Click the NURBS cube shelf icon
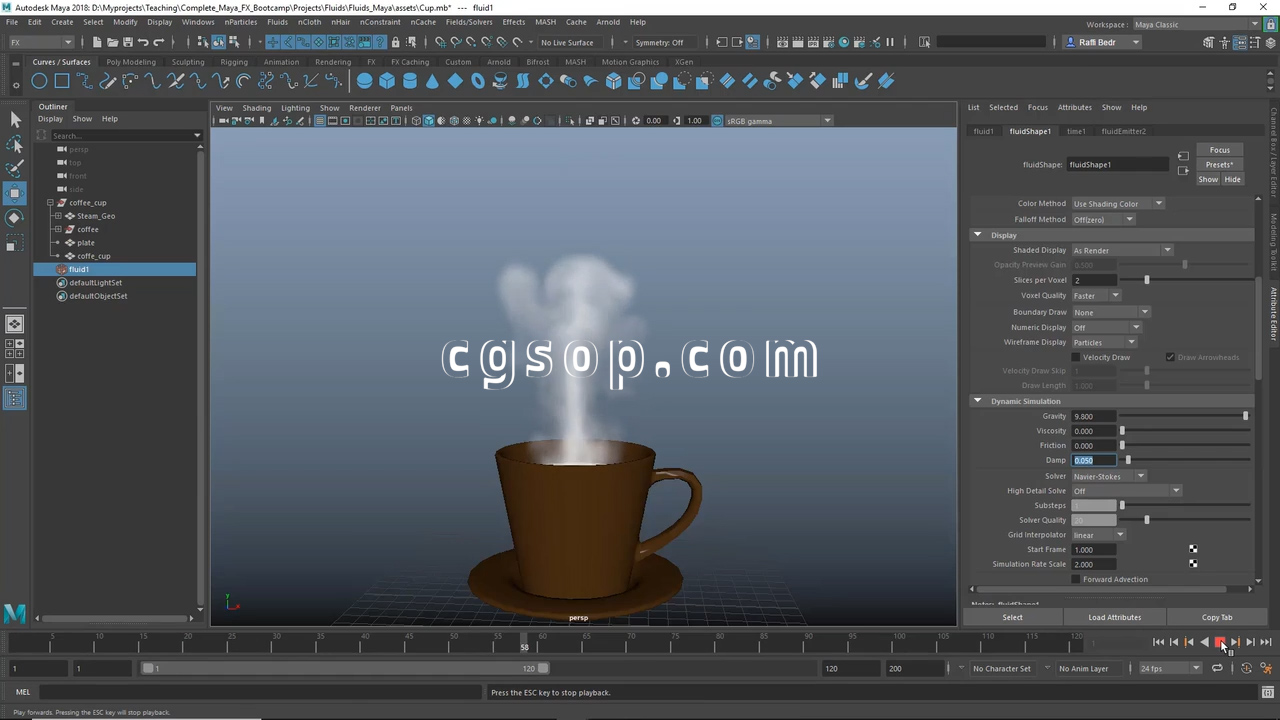 387,81
